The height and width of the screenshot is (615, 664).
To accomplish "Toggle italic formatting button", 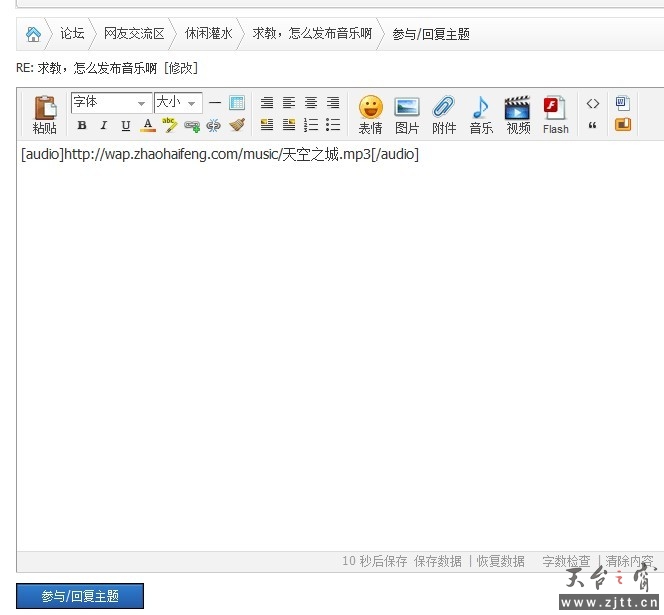I will click(103, 126).
